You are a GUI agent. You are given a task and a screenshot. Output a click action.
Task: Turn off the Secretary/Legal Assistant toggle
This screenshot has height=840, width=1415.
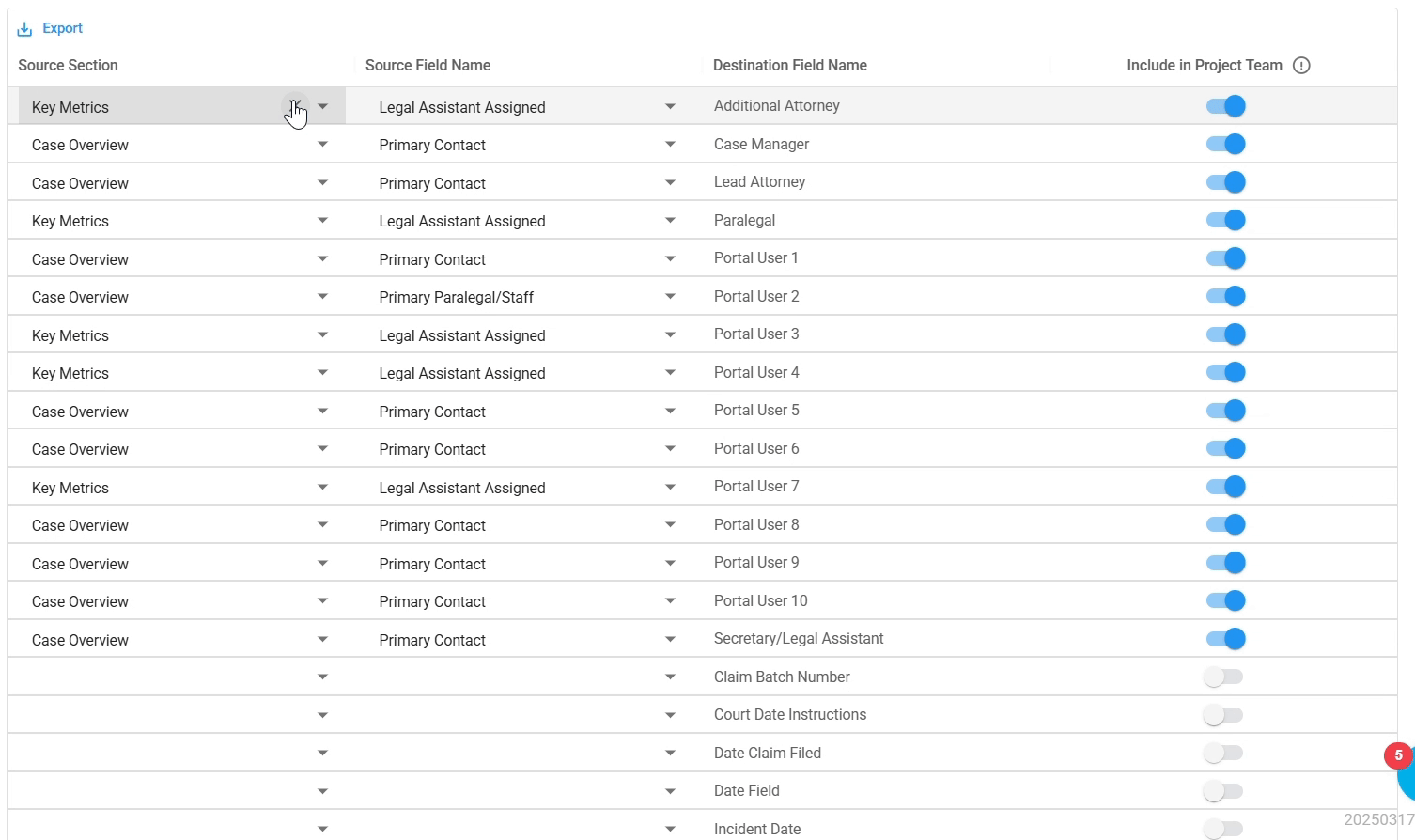1226,639
